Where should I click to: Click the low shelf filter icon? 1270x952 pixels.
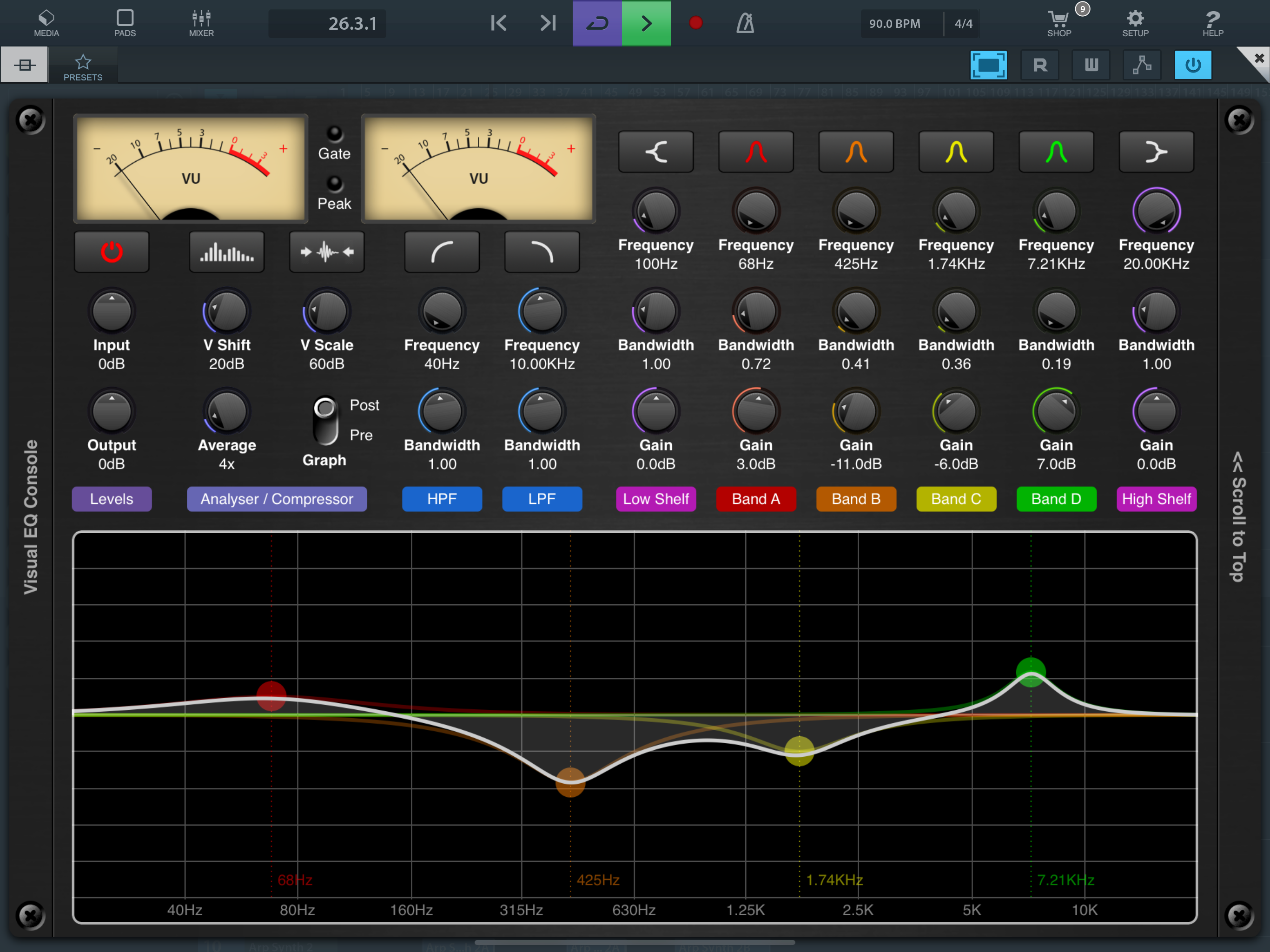click(x=655, y=152)
